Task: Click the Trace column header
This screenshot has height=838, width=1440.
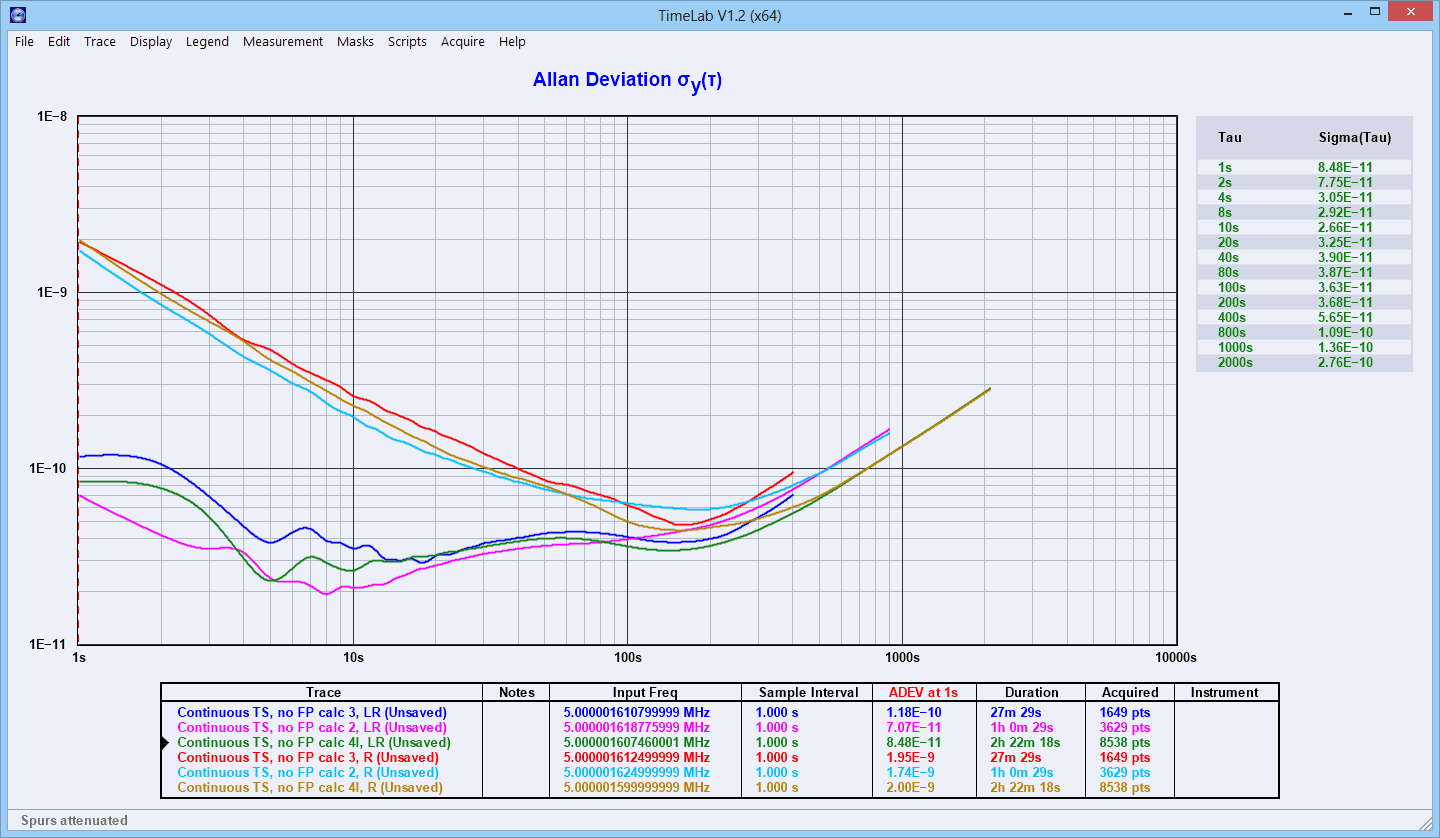Action: (x=323, y=692)
